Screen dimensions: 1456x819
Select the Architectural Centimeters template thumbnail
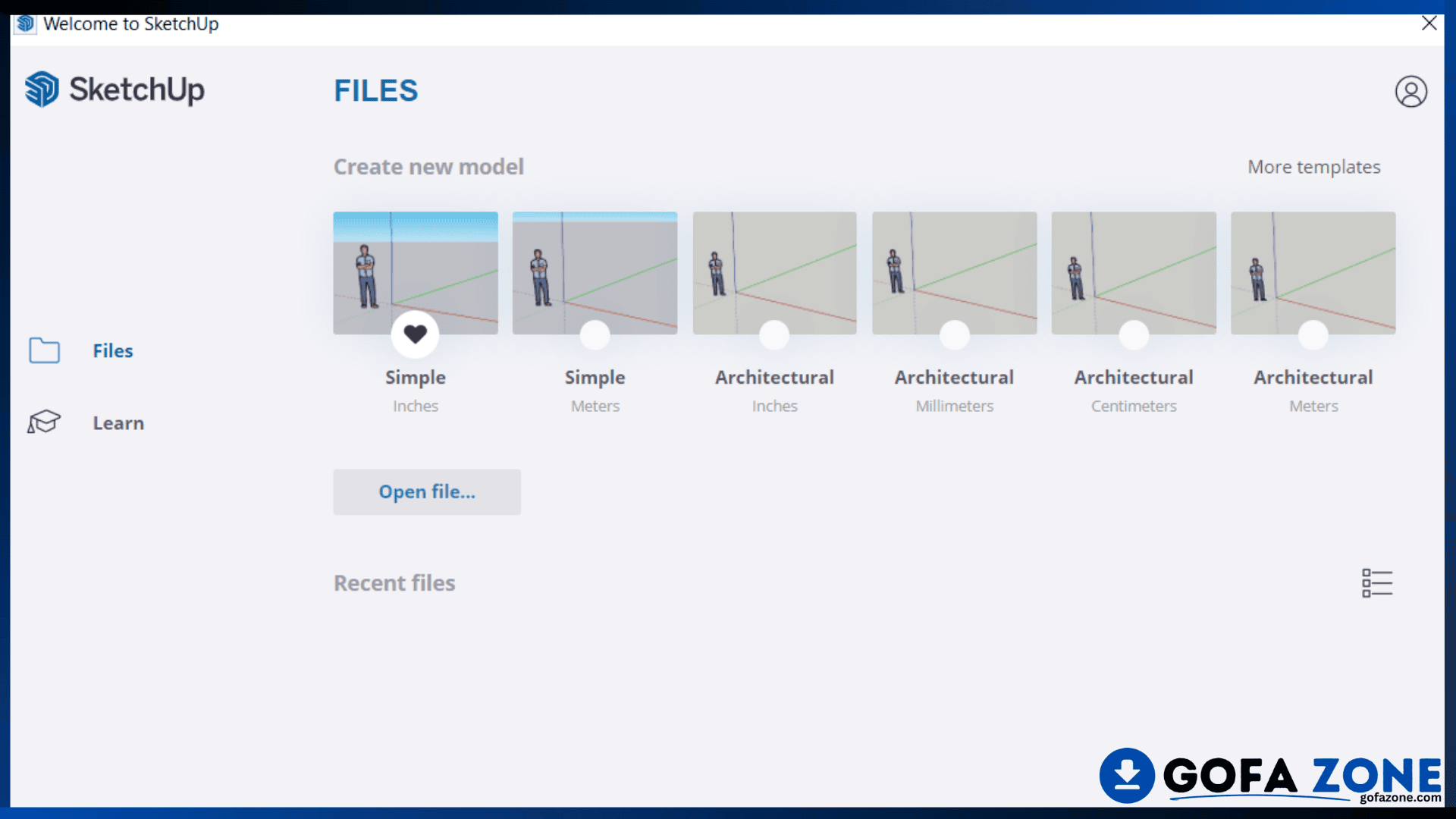tap(1134, 273)
